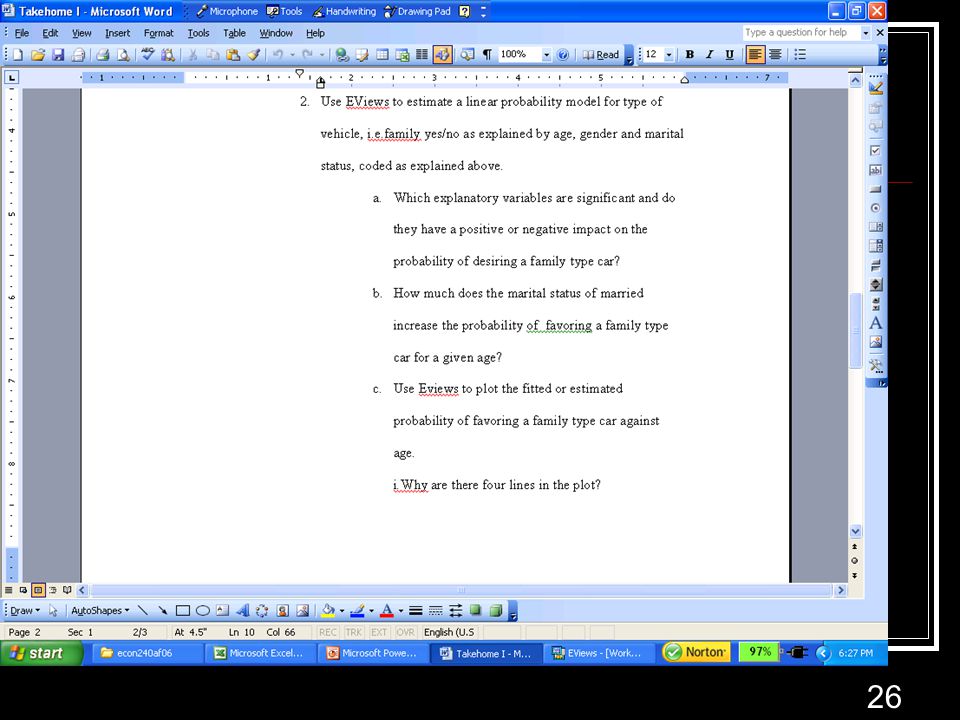Click the Microphone language bar button
The width and height of the screenshot is (960, 720).
click(x=227, y=11)
